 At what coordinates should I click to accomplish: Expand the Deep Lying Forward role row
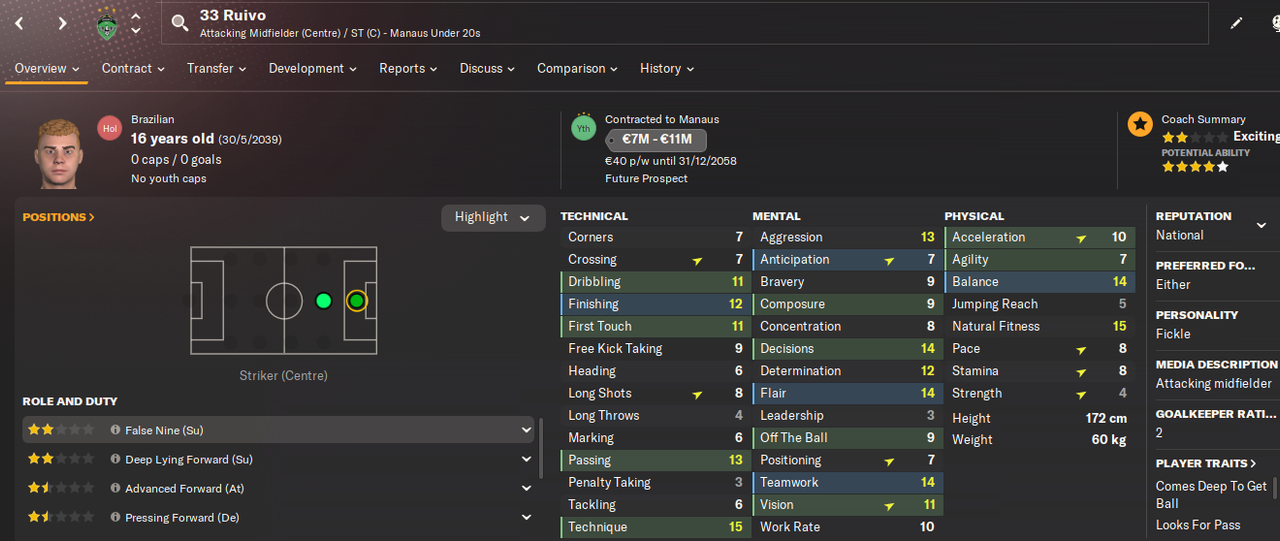click(526, 460)
